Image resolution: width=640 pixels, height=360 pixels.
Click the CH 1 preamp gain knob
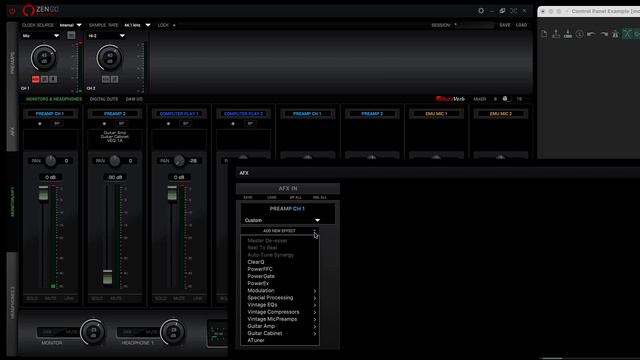[x=44, y=58]
